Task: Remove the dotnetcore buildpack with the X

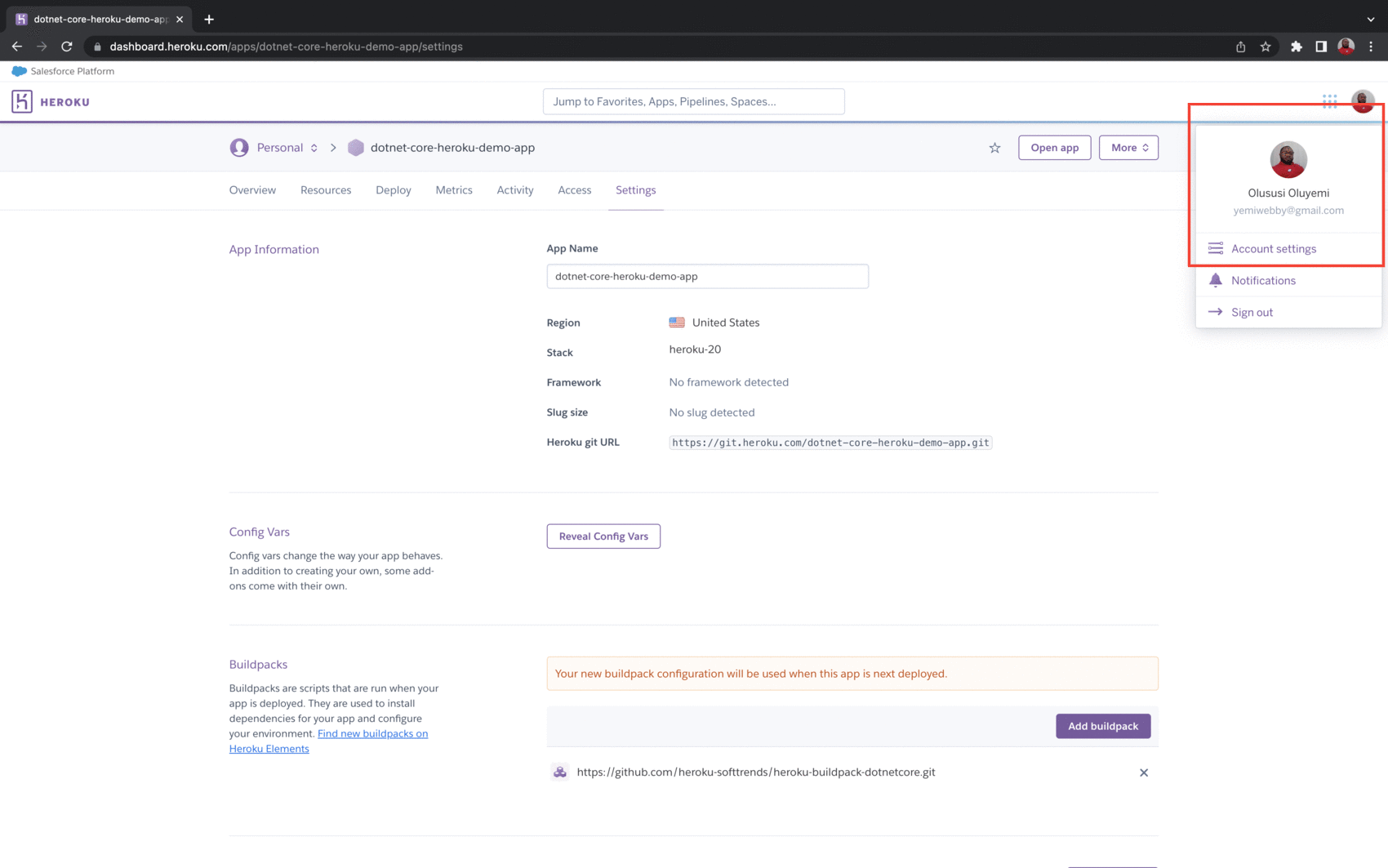Action: point(1144,772)
